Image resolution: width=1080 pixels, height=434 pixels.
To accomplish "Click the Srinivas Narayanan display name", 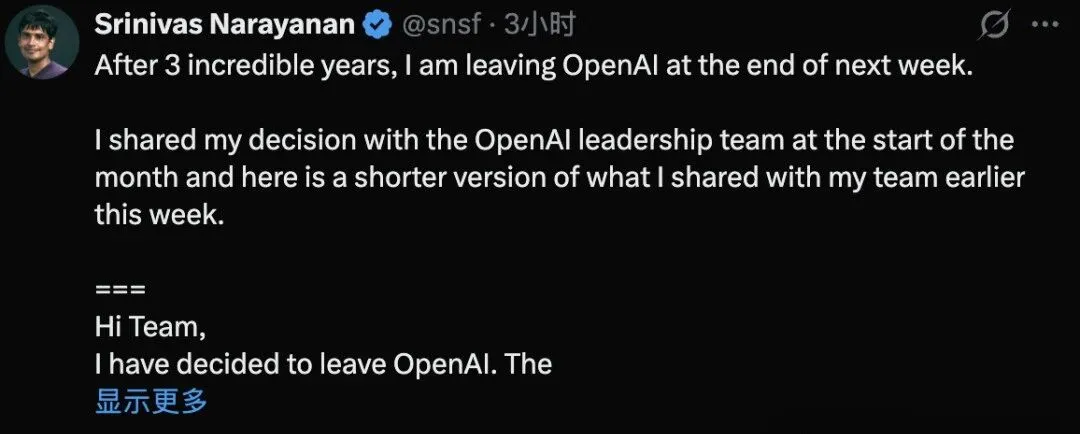I will [x=225, y=25].
